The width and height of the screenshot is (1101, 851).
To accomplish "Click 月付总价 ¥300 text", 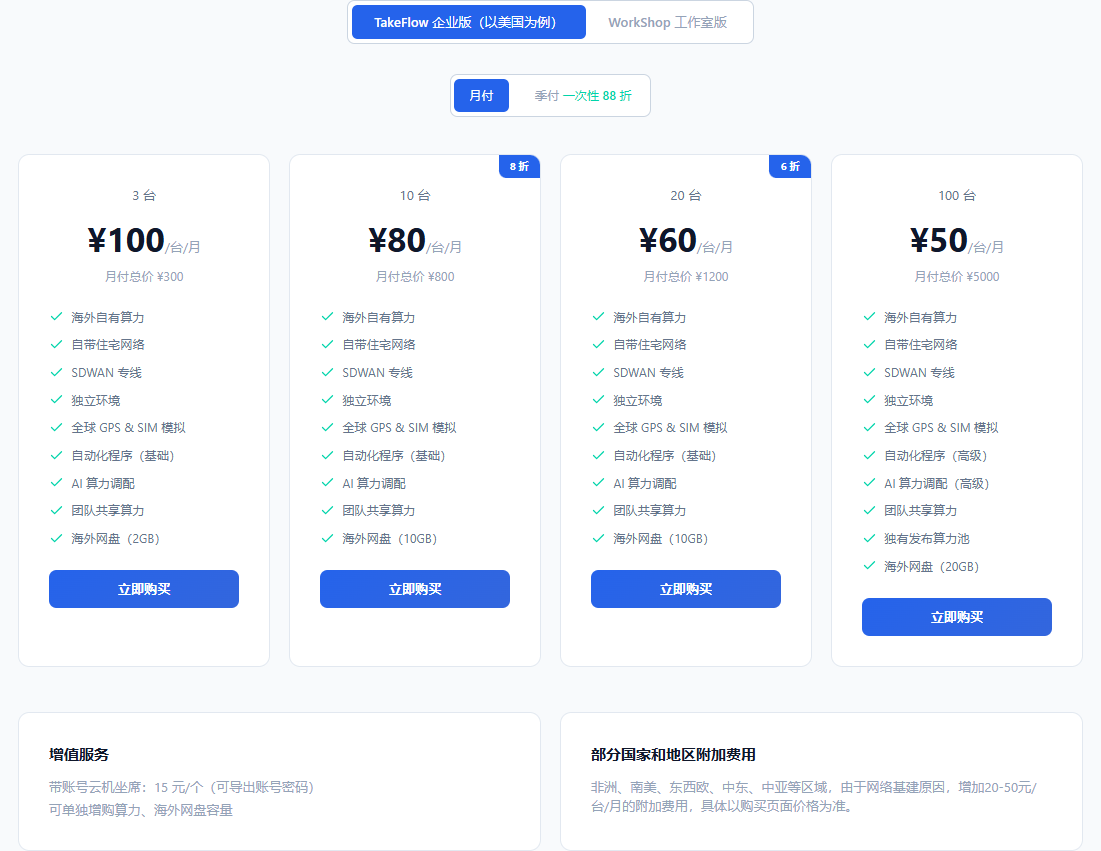I will click(x=144, y=277).
